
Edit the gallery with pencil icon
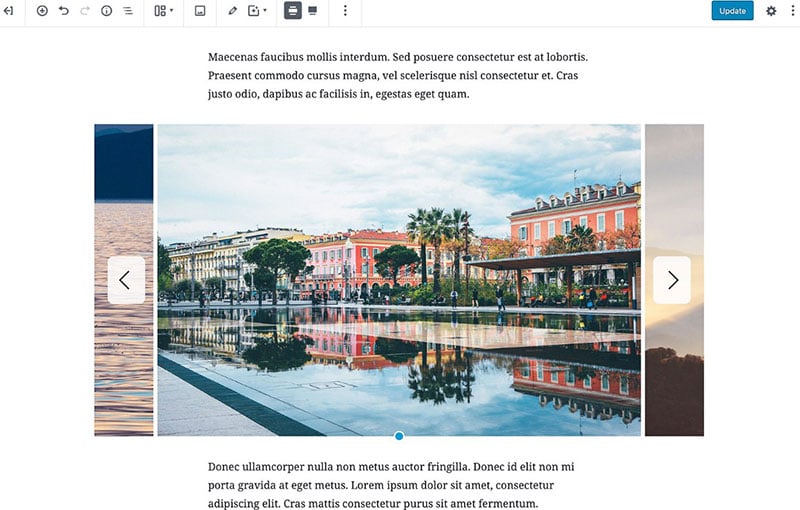click(x=233, y=11)
